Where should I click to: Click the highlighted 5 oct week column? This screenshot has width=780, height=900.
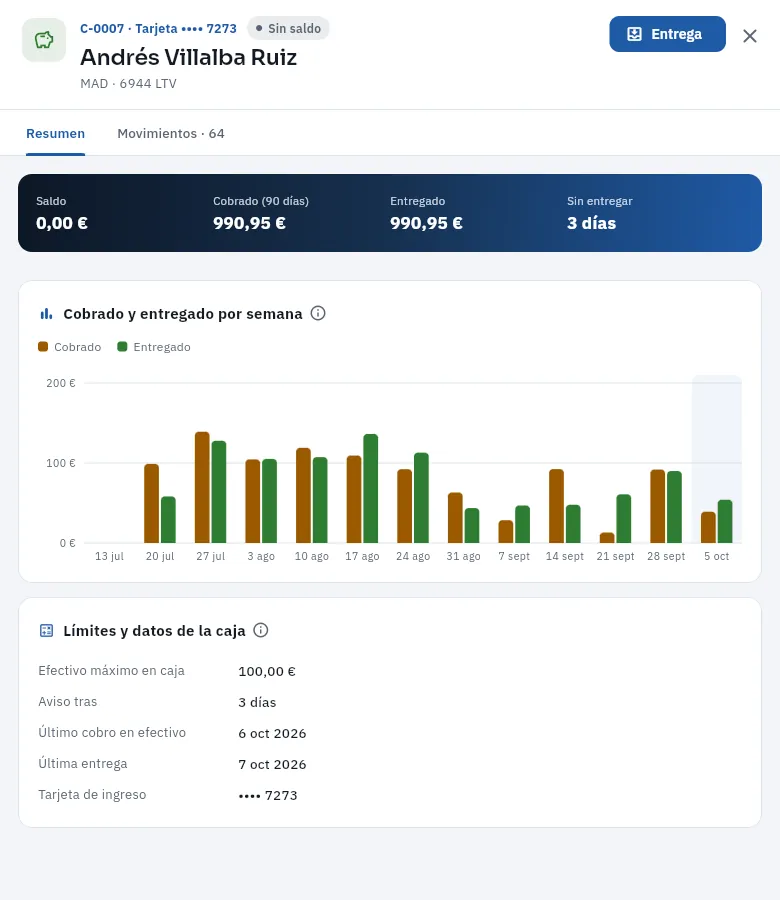717,459
